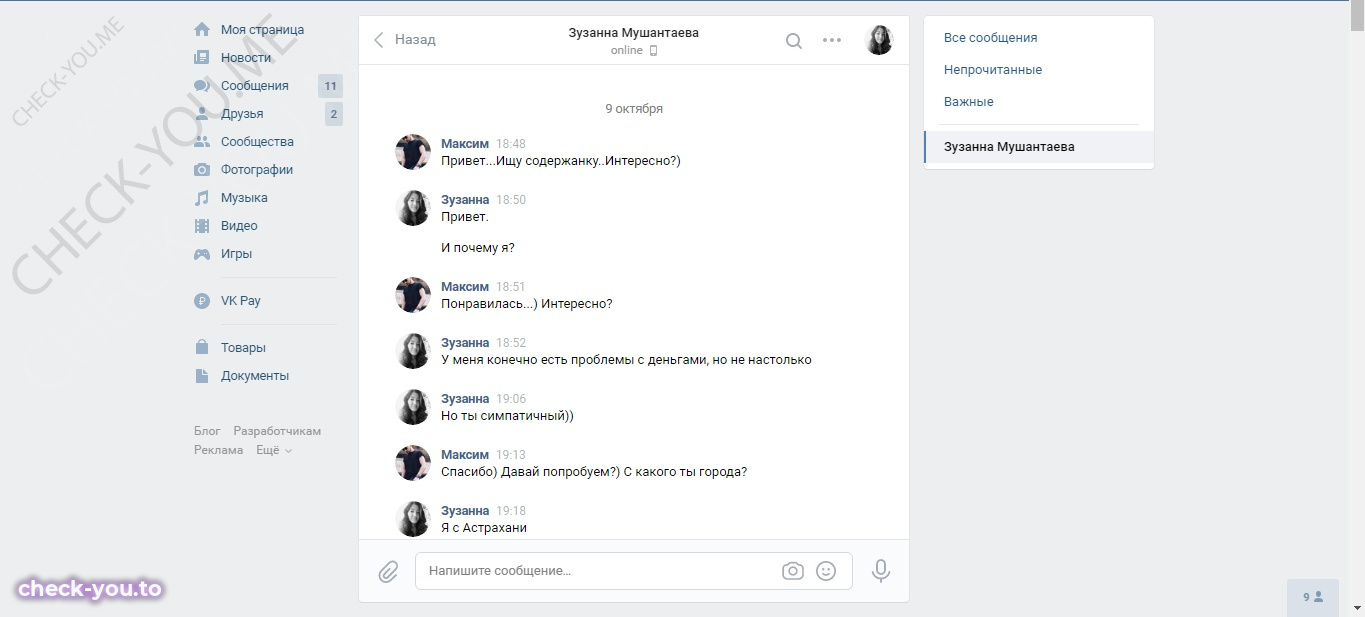
Task: Open the header avatar of Зузанна
Action: coord(879,40)
